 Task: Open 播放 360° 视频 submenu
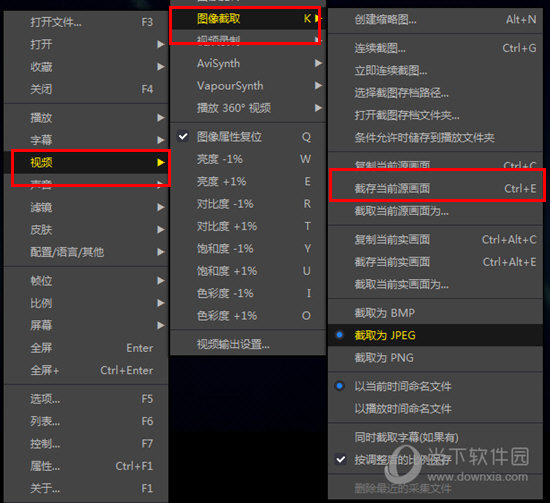point(248,108)
